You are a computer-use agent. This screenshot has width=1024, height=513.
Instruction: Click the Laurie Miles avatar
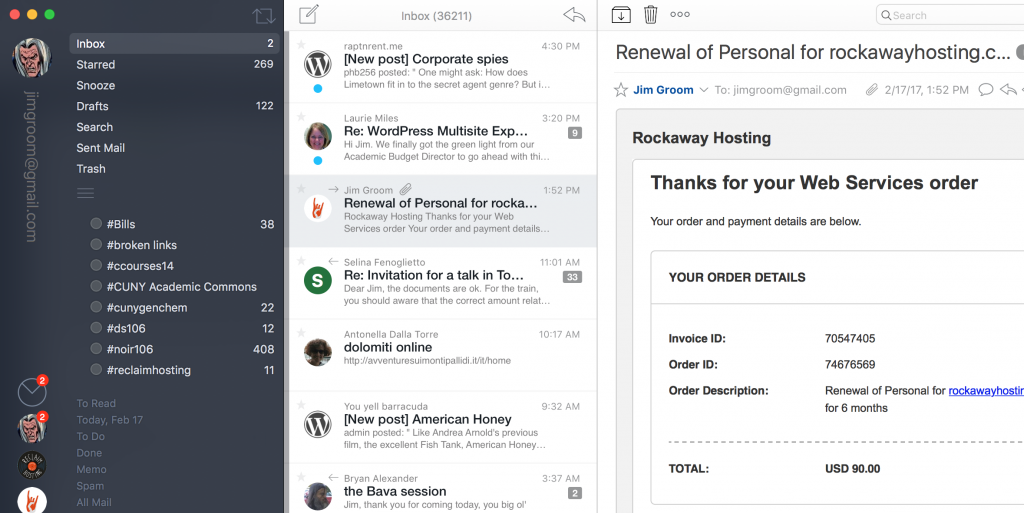click(x=318, y=136)
